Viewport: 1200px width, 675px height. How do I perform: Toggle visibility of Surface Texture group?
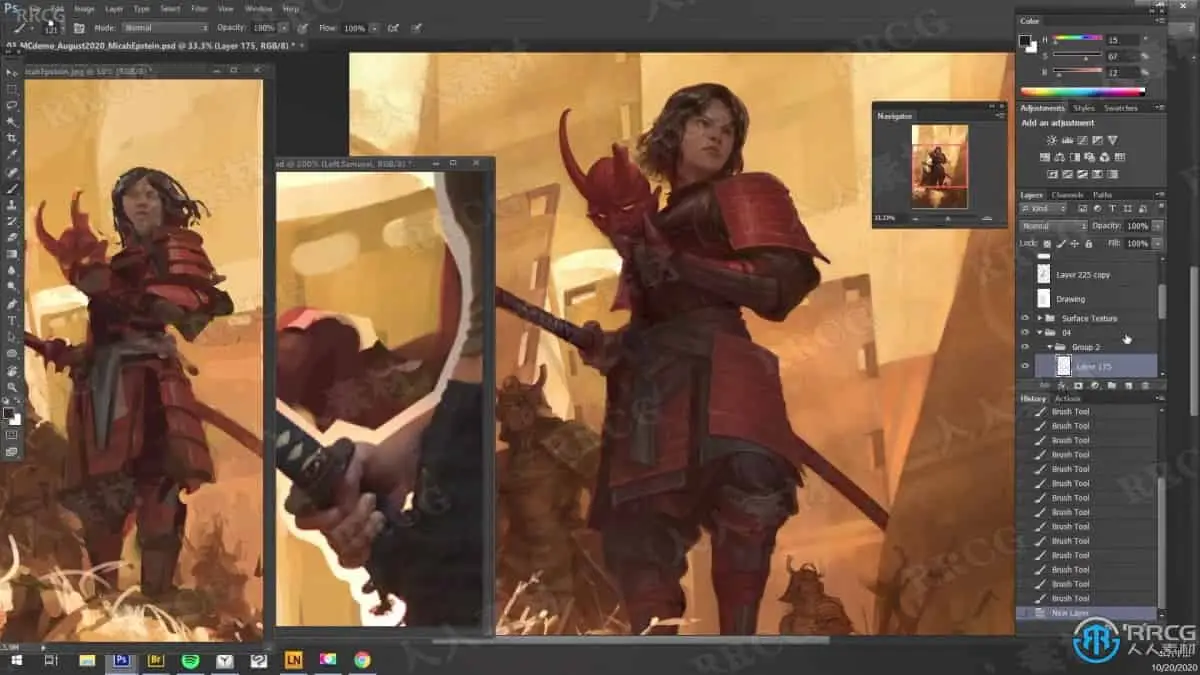(1024, 318)
